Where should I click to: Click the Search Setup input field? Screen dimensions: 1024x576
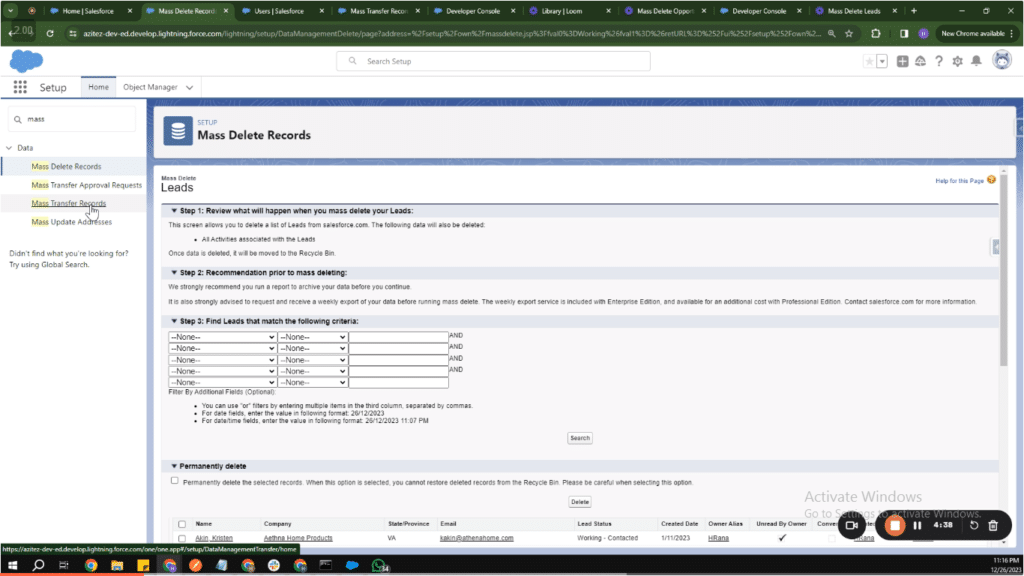tap(494, 61)
